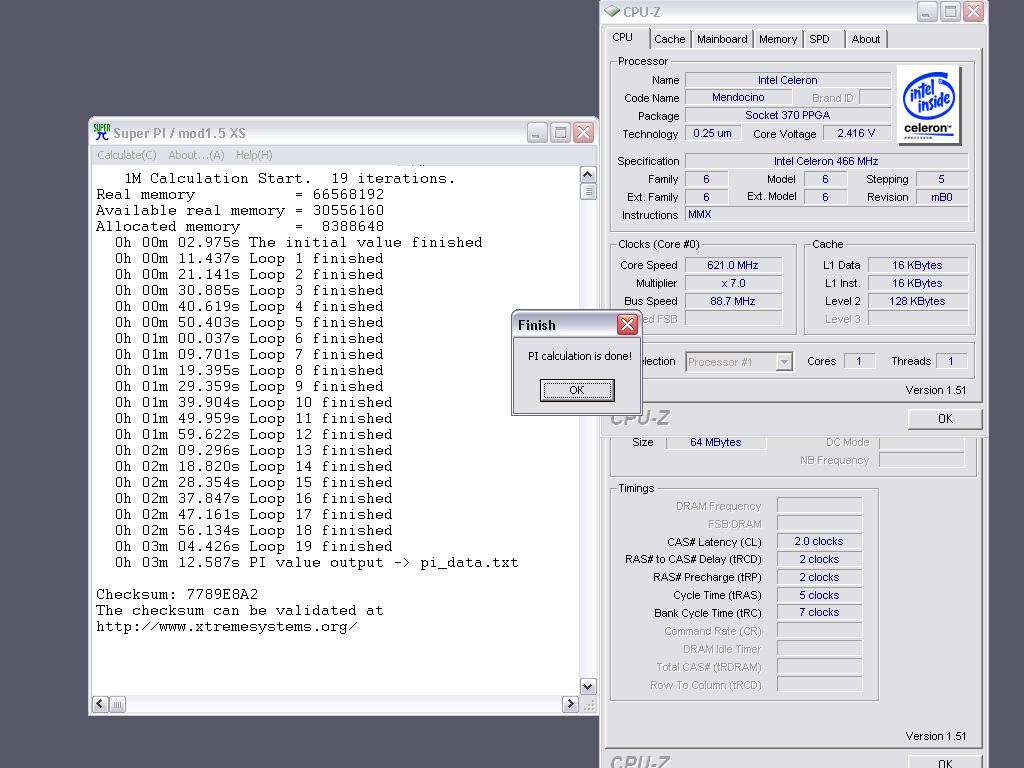
Task: Click Cycle Time (tRAS) value '5 clocks'
Action: (819, 595)
